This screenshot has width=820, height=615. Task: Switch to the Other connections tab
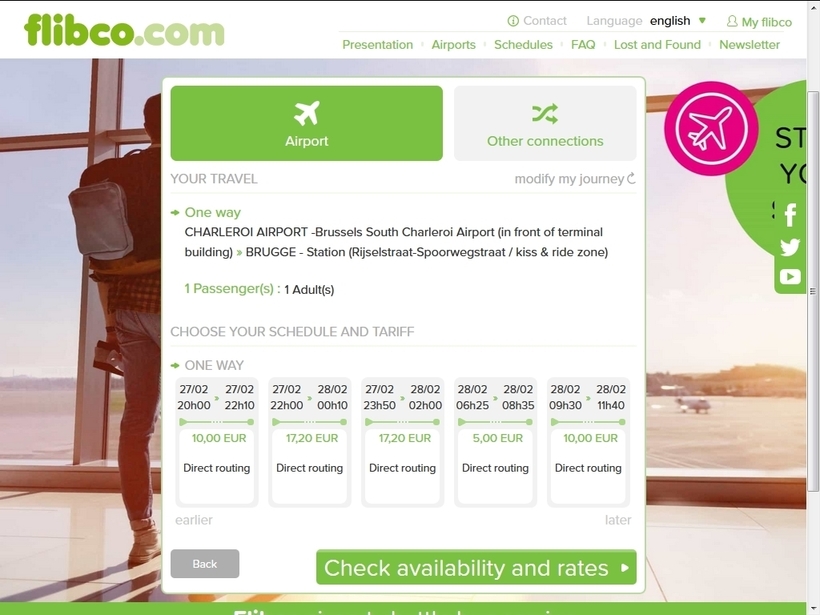coord(545,123)
